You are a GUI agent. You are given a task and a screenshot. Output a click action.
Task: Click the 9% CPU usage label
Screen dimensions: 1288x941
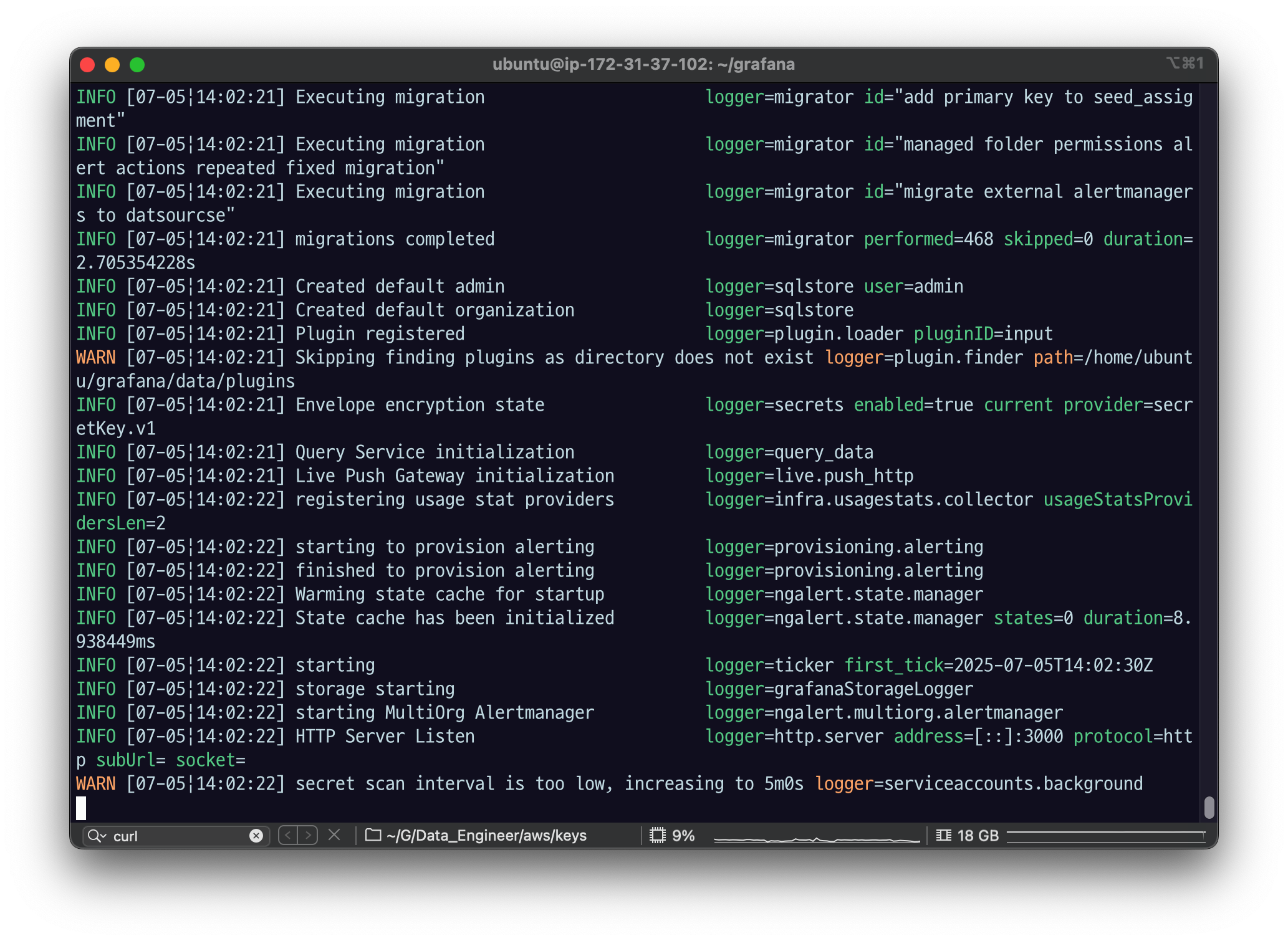(683, 836)
